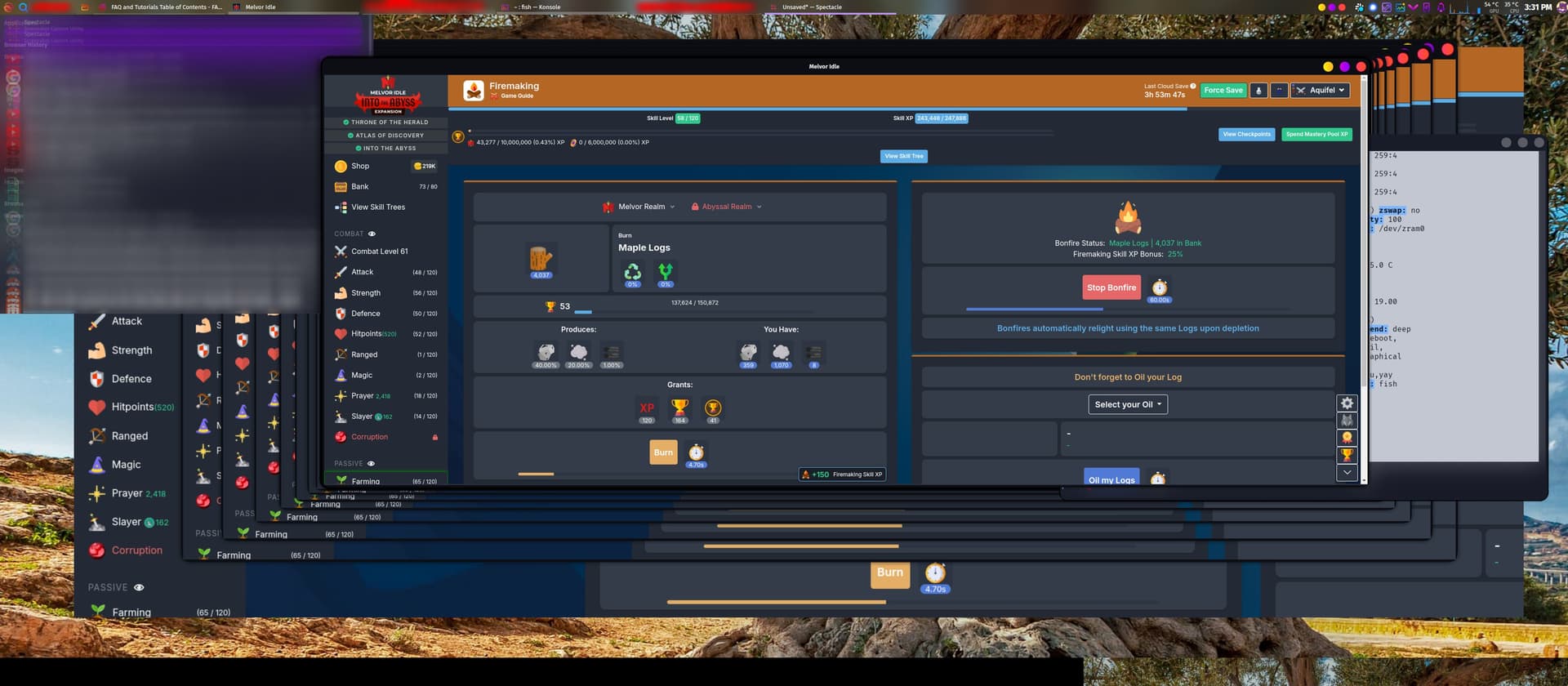1568x686 pixels.
Task: Click the 3:31 PM clock in panel
Action: tap(1538, 7)
